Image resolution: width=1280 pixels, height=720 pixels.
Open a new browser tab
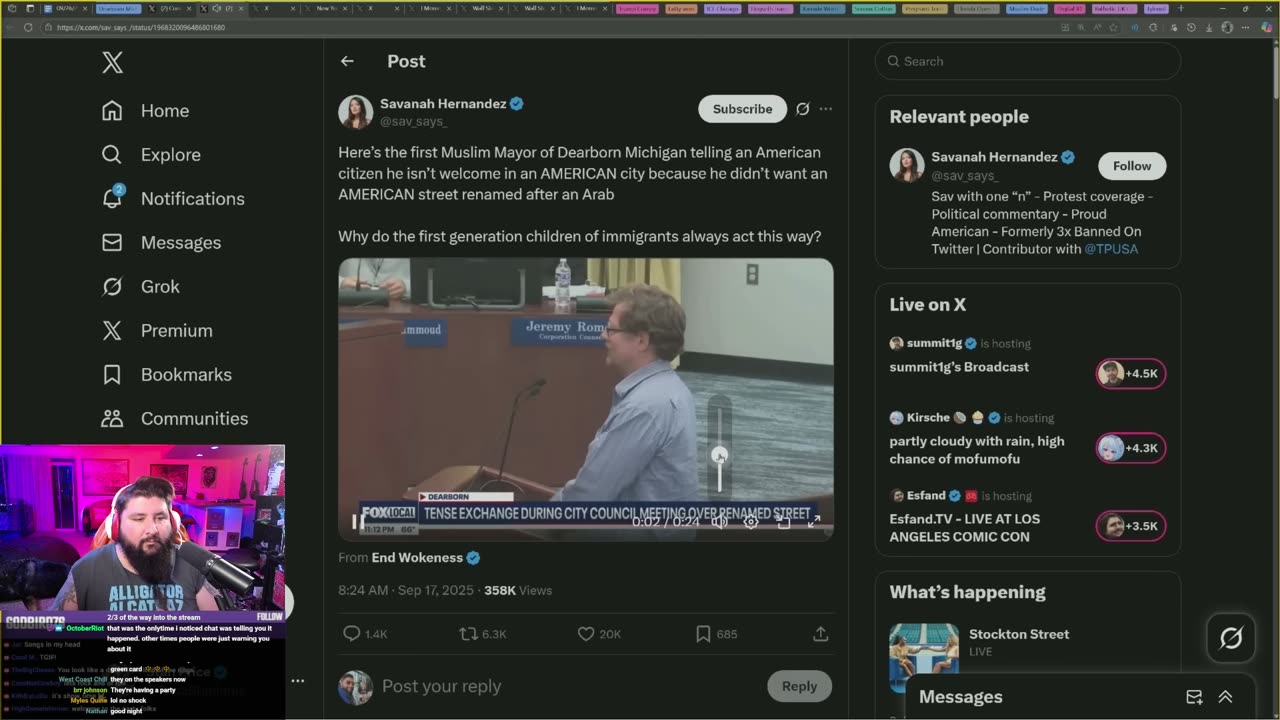point(1180,8)
